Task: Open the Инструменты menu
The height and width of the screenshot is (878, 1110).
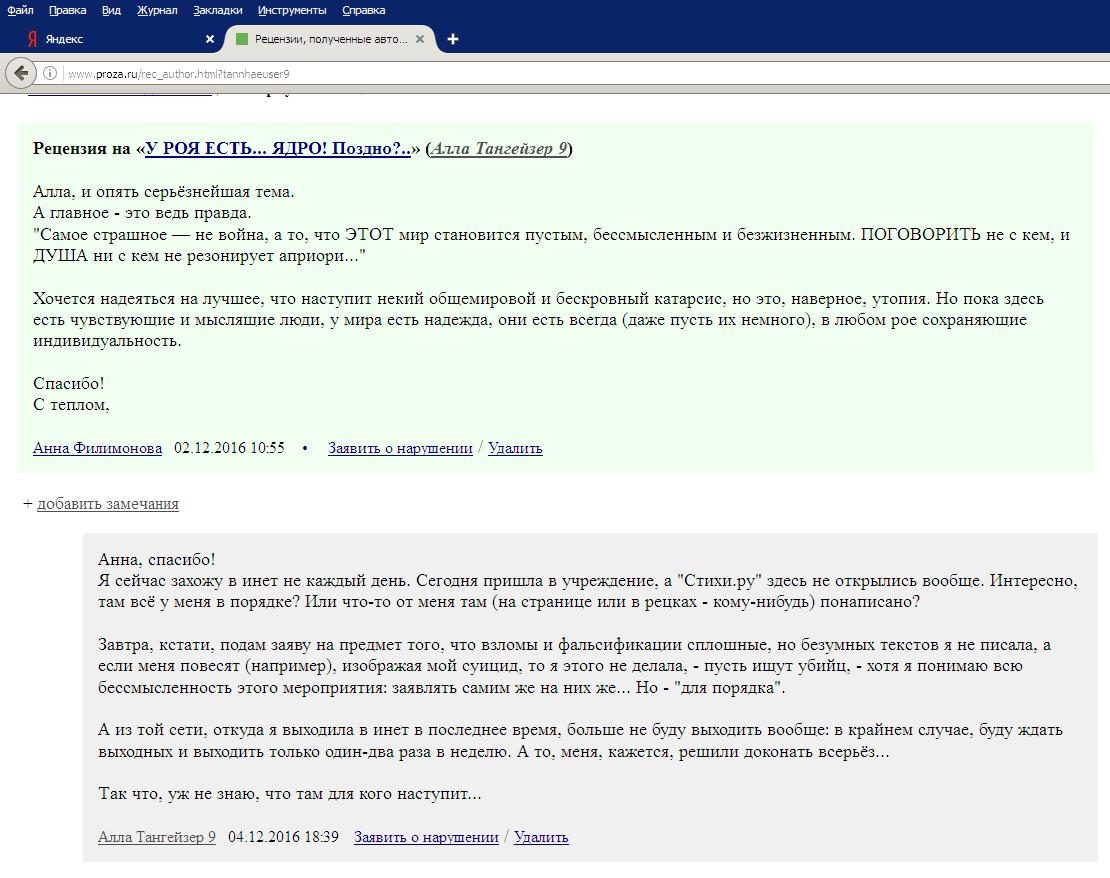Action: click(291, 10)
